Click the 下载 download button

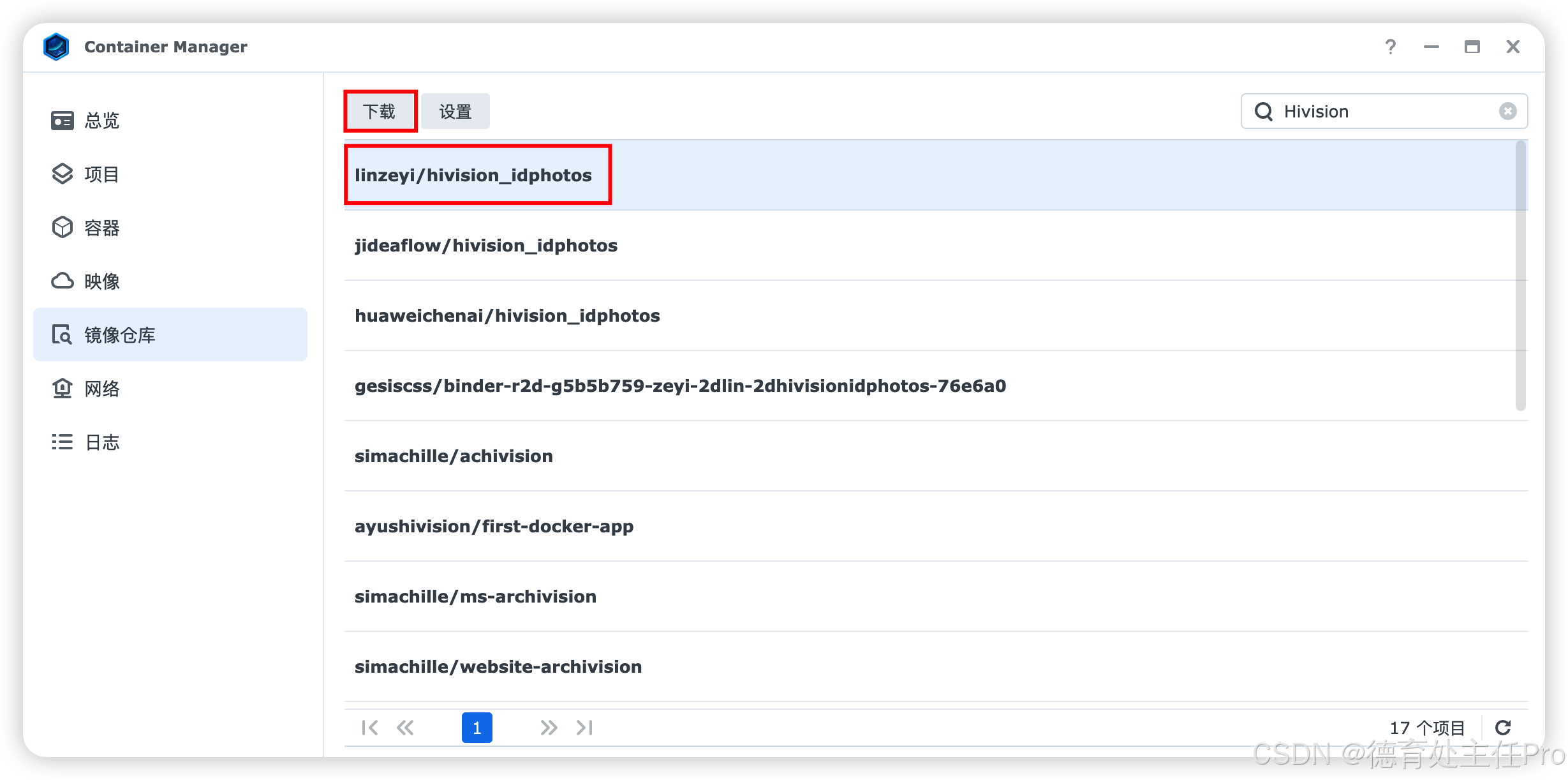coord(380,112)
